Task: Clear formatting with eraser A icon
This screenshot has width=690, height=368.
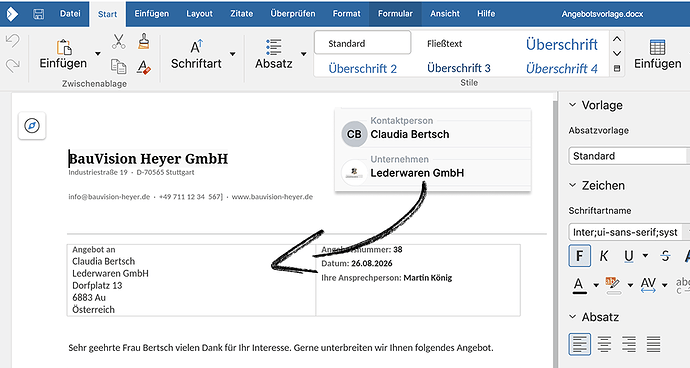Action: (143, 67)
